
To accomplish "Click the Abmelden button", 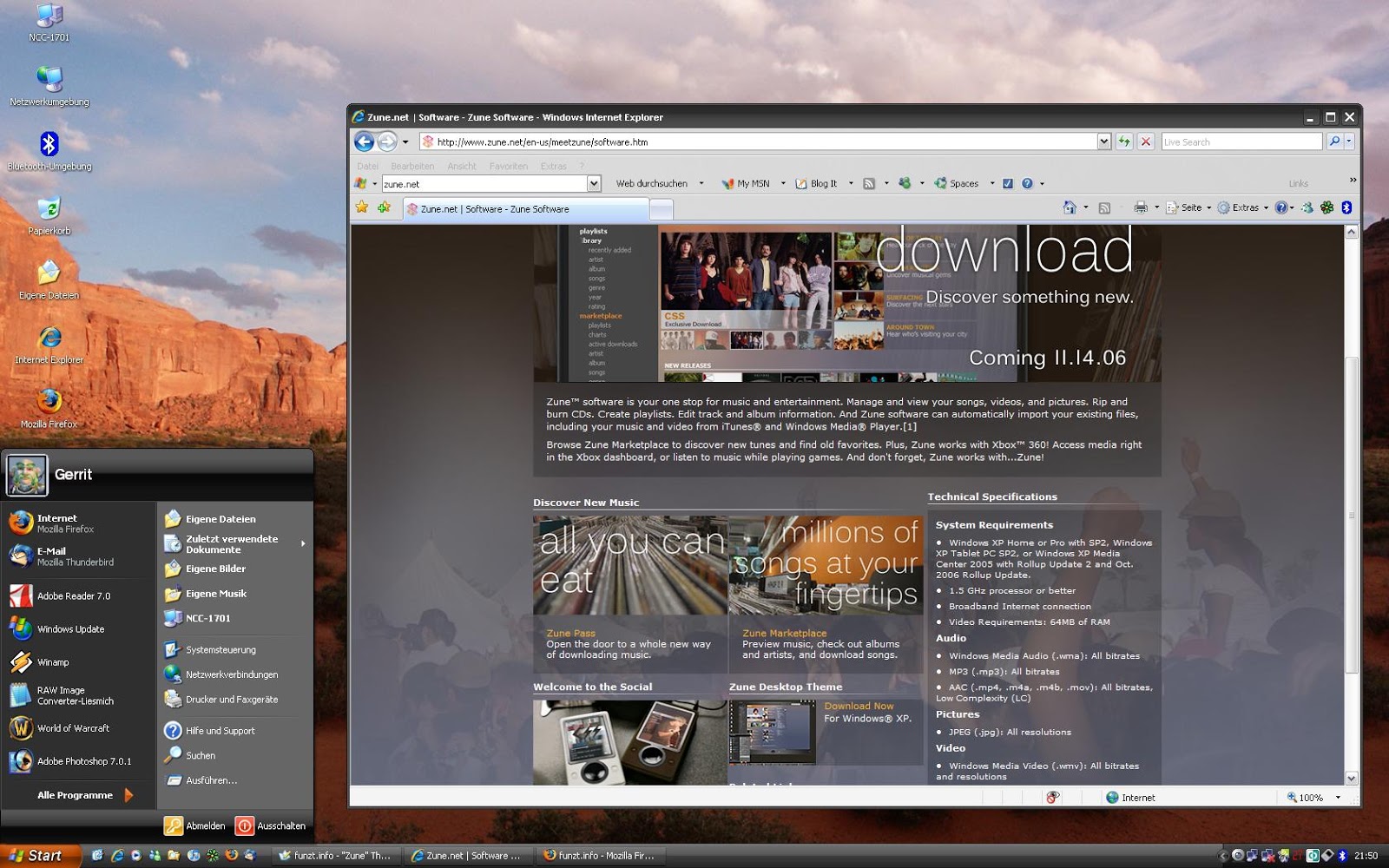I will [x=195, y=825].
